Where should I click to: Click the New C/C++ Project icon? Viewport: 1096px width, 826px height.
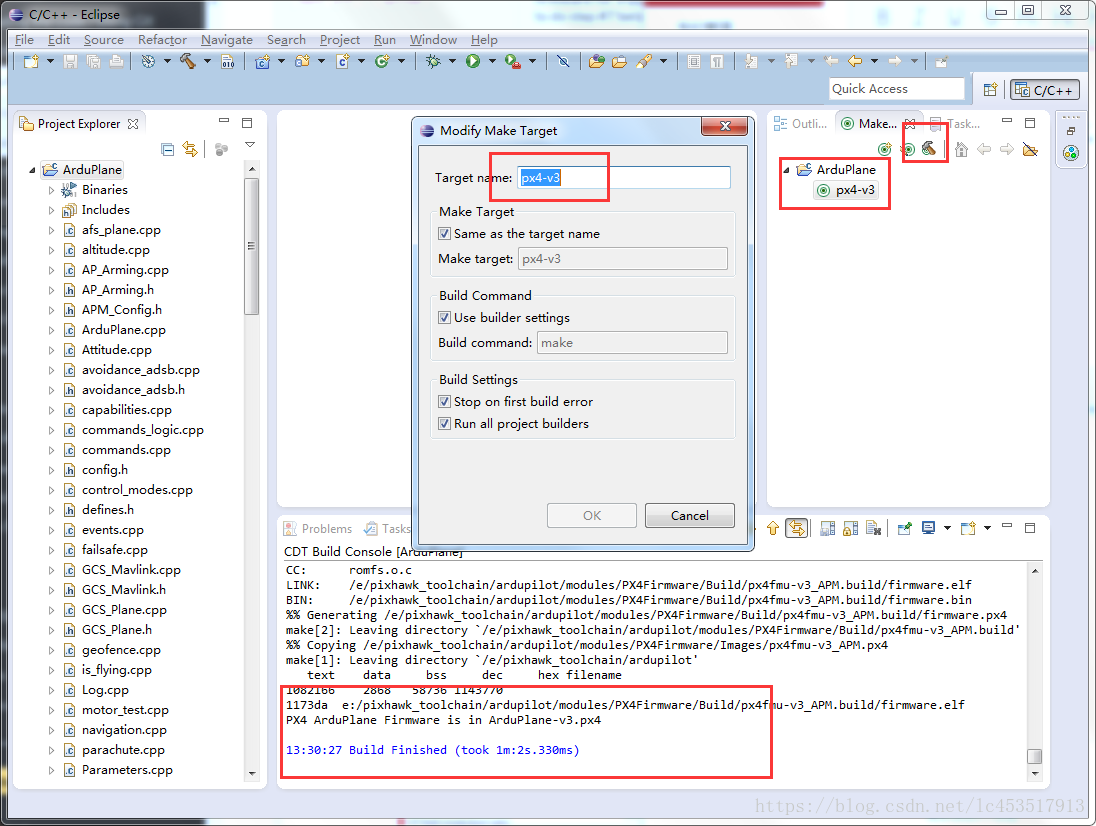pos(262,61)
